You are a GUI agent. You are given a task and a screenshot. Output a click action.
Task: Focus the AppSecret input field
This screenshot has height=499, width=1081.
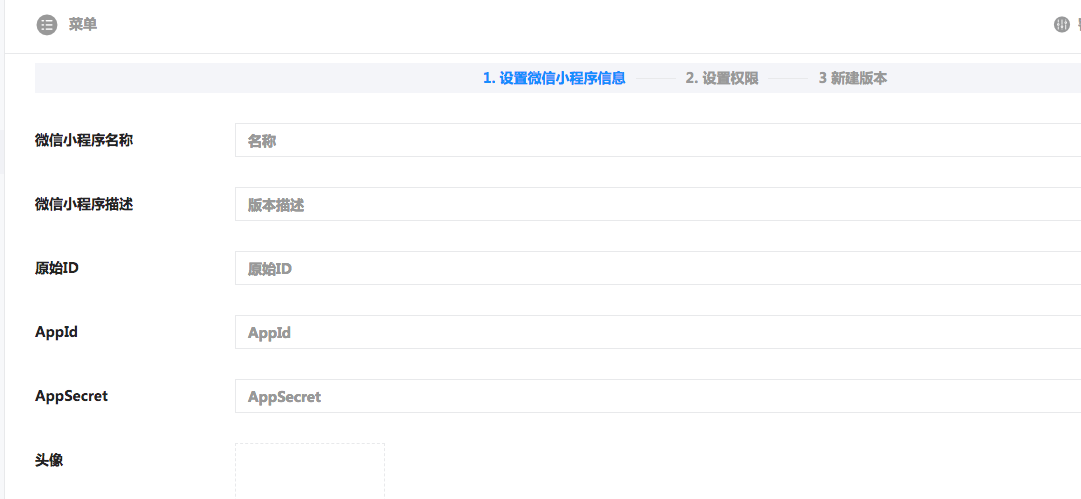[658, 396]
